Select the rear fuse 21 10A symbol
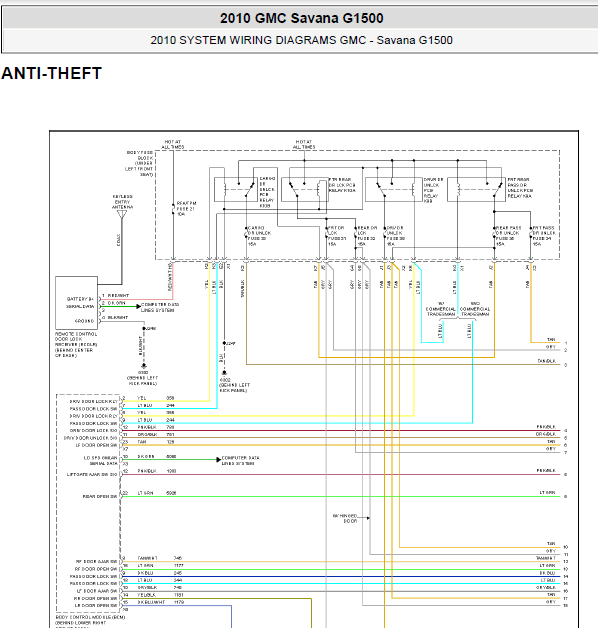The image size is (598, 628). 173,209
